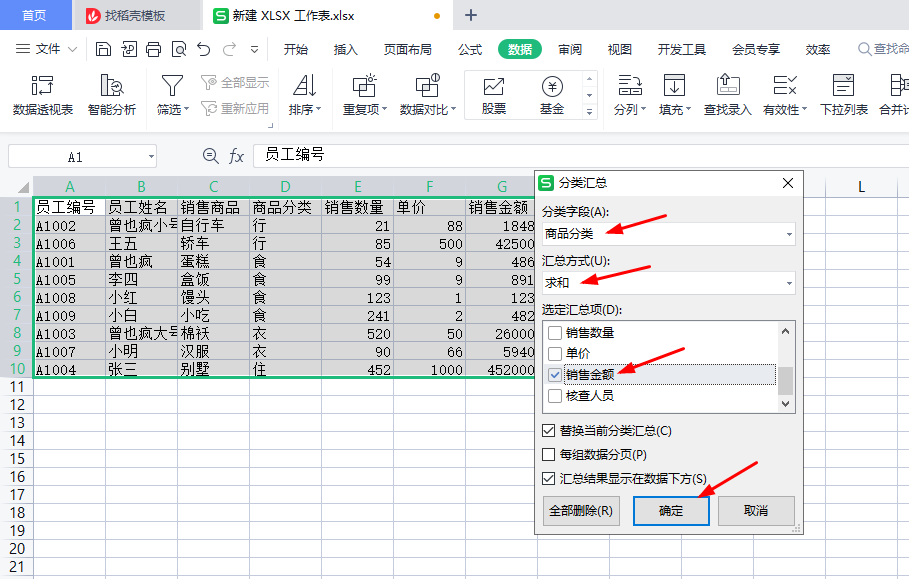Switch to the 插入 ribbon tab
The width and height of the screenshot is (909, 579).
pos(346,49)
